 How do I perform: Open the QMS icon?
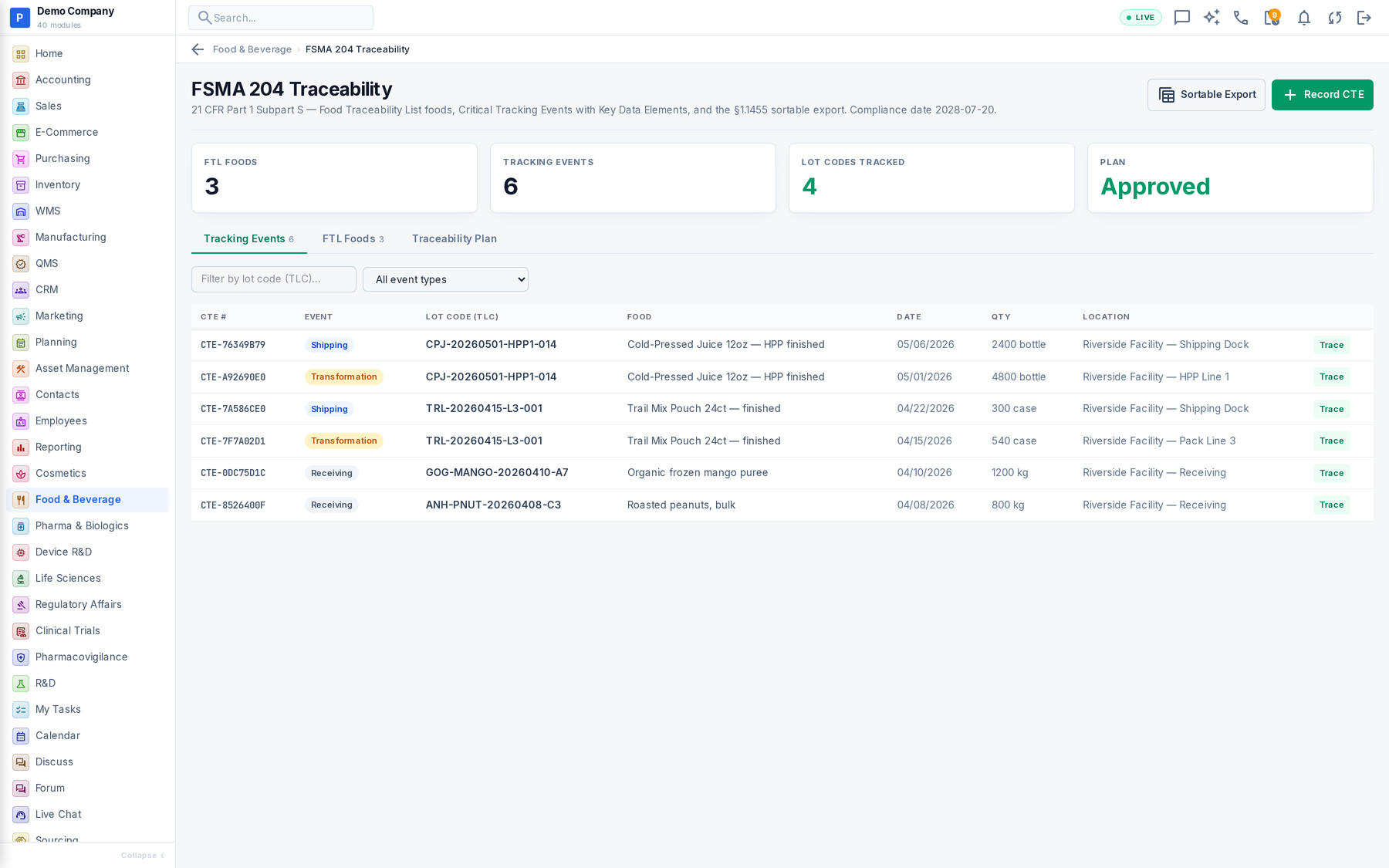(21, 264)
